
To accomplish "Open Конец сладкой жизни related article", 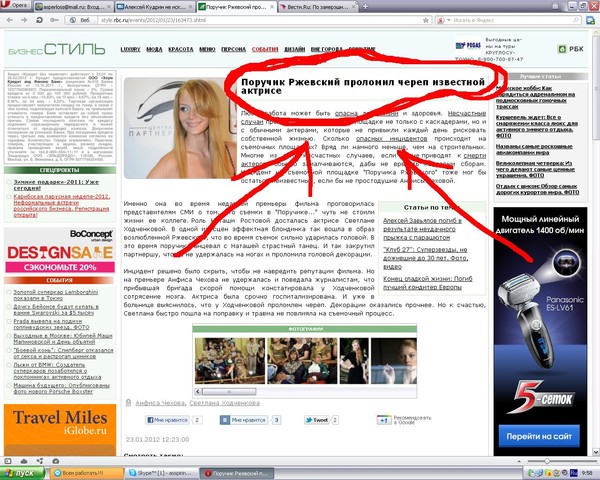I will pyautogui.click(x=427, y=283).
